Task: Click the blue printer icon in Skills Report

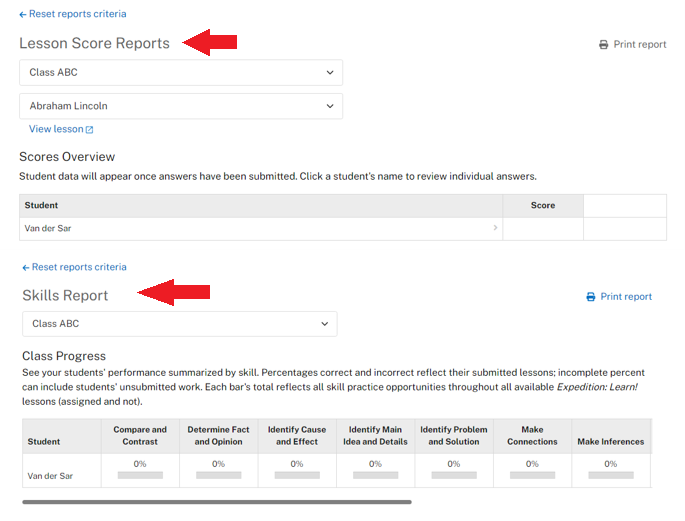Action: (x=591, y=297)
